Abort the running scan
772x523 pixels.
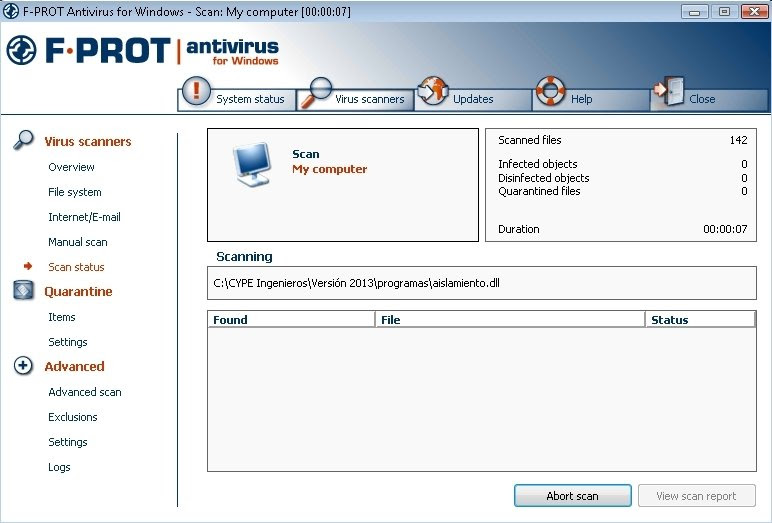573,495
